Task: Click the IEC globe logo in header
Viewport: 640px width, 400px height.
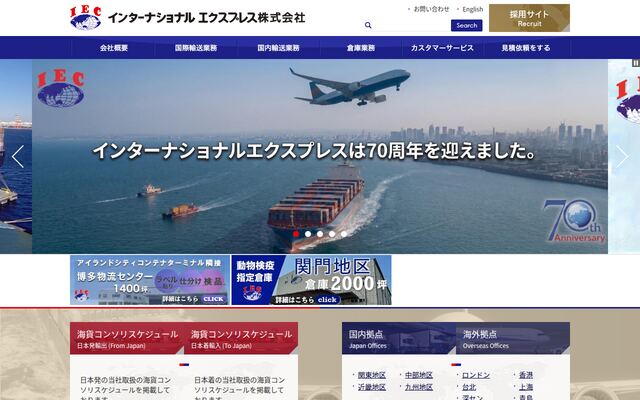Action: (86, 18)
